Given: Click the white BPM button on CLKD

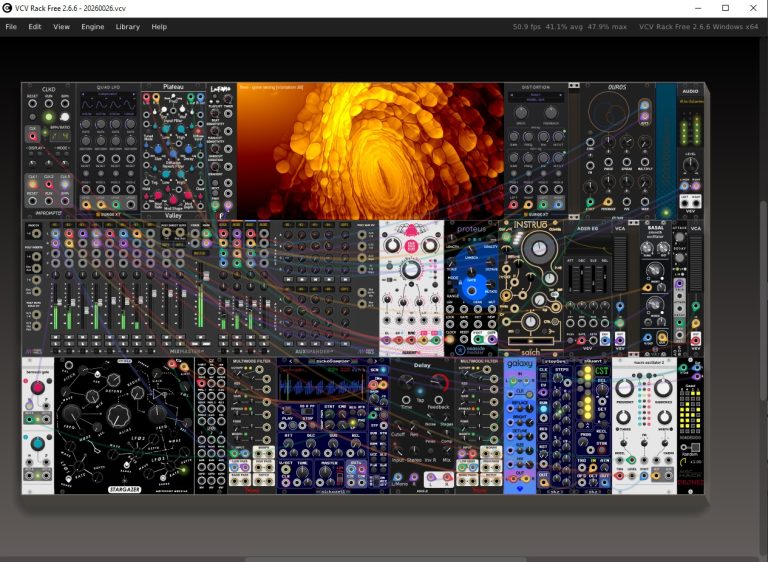Looking at the screenshot, I should (x=64, y=117).
